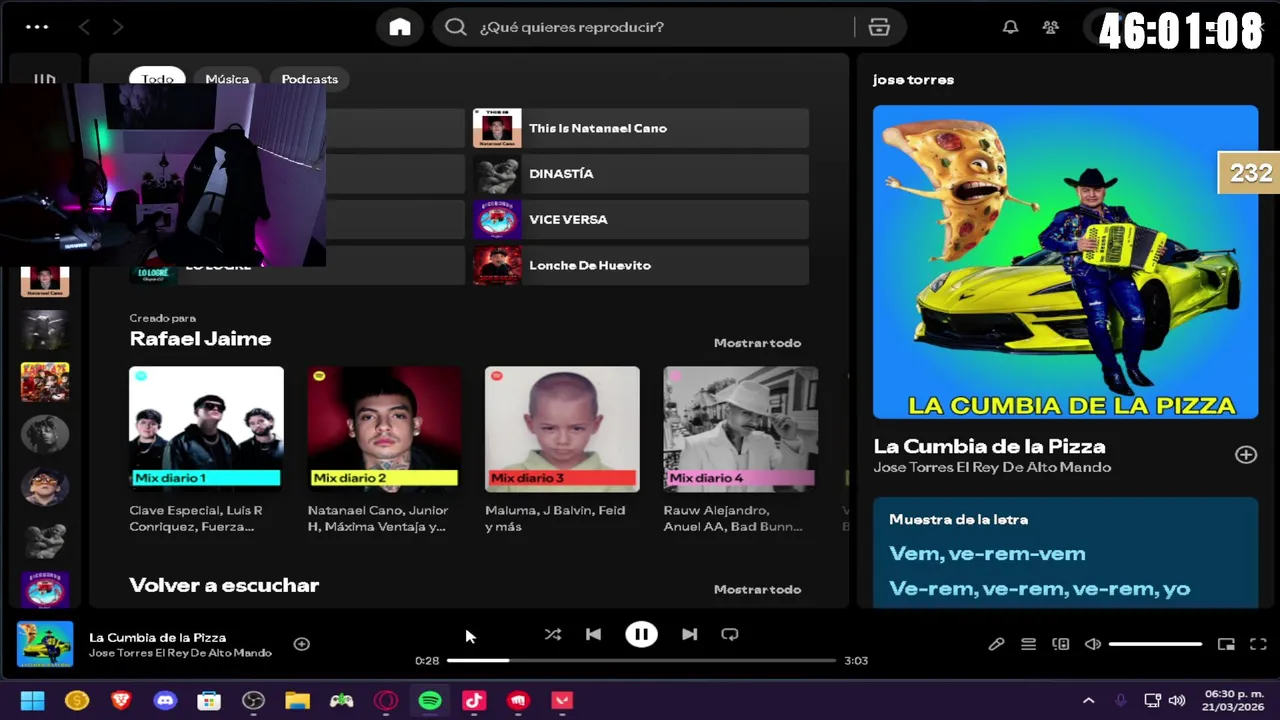Adjust the volume slider
The image size is (1280, 720).
pyautogui.click(x=1155, y=644)
